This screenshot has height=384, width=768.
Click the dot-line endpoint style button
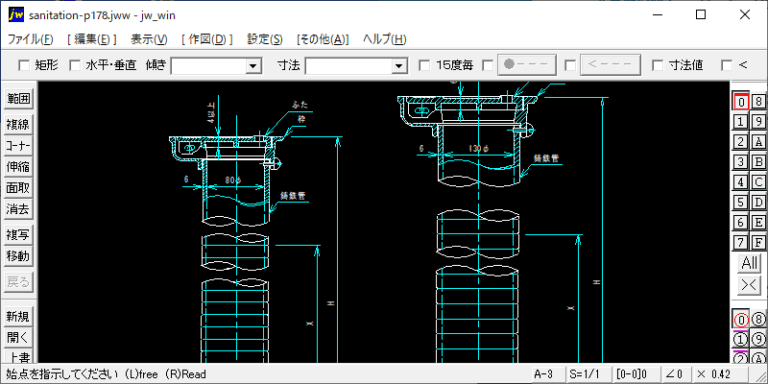[x=527, y=65]
